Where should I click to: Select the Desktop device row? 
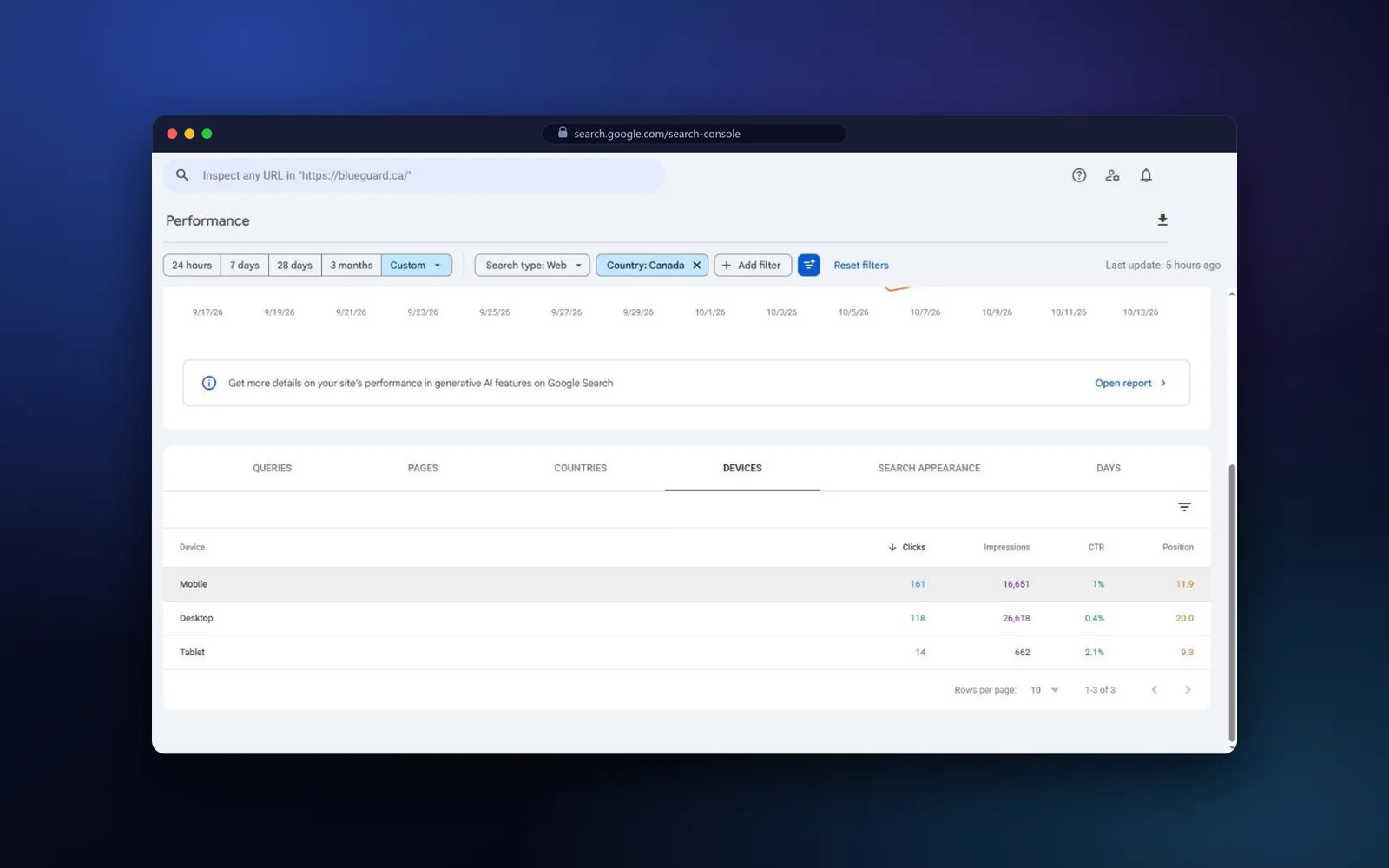click(686, 618)
